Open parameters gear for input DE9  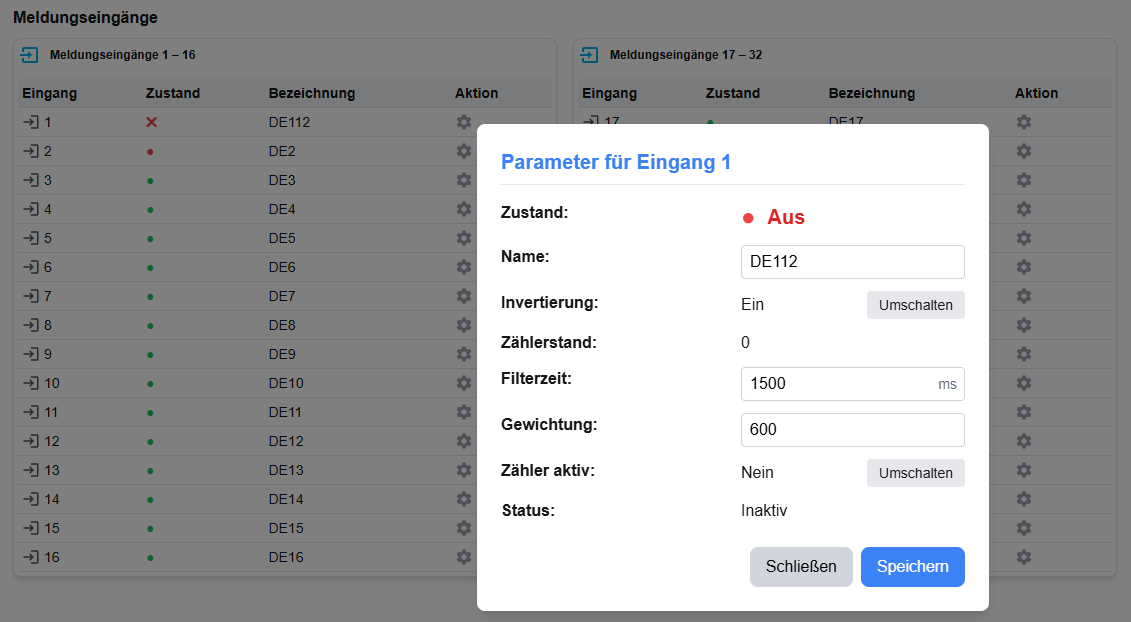(x=463, y=354)
